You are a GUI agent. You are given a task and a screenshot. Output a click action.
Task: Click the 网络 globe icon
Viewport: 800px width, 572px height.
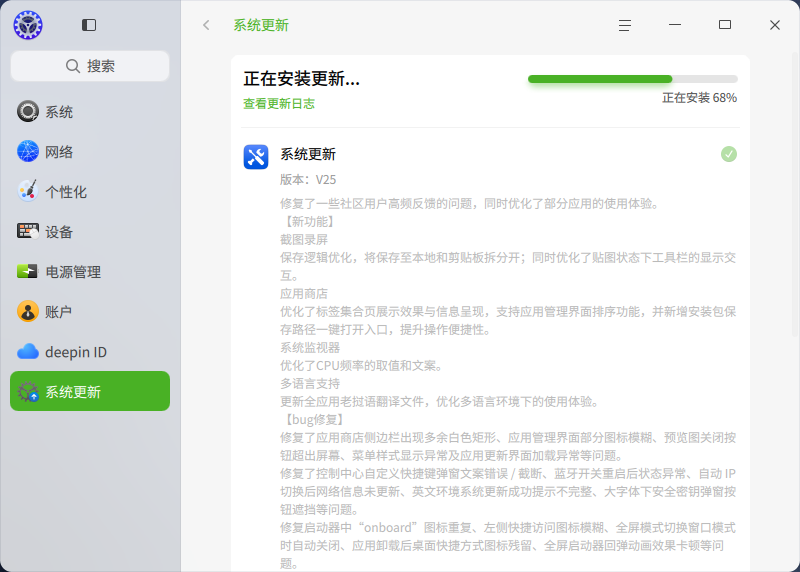(x=28, y=152)
